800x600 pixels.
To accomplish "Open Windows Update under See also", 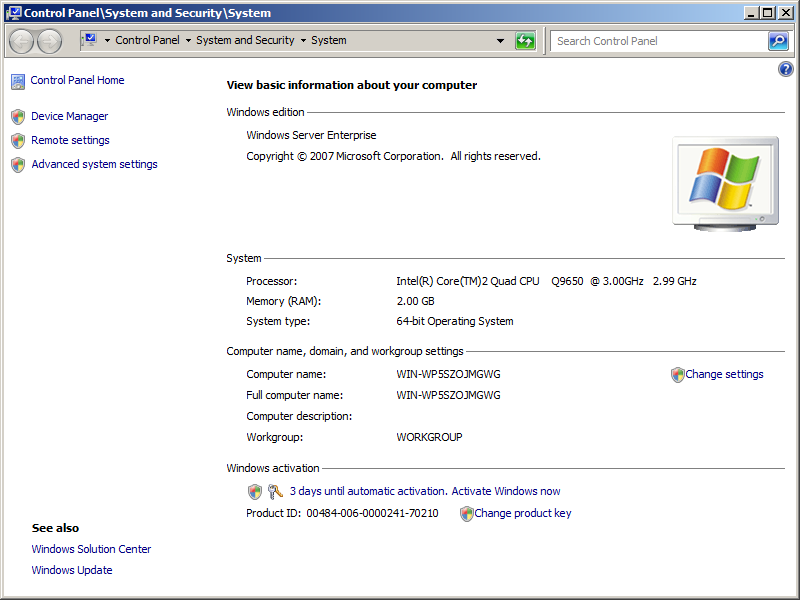I will [71, 569].
